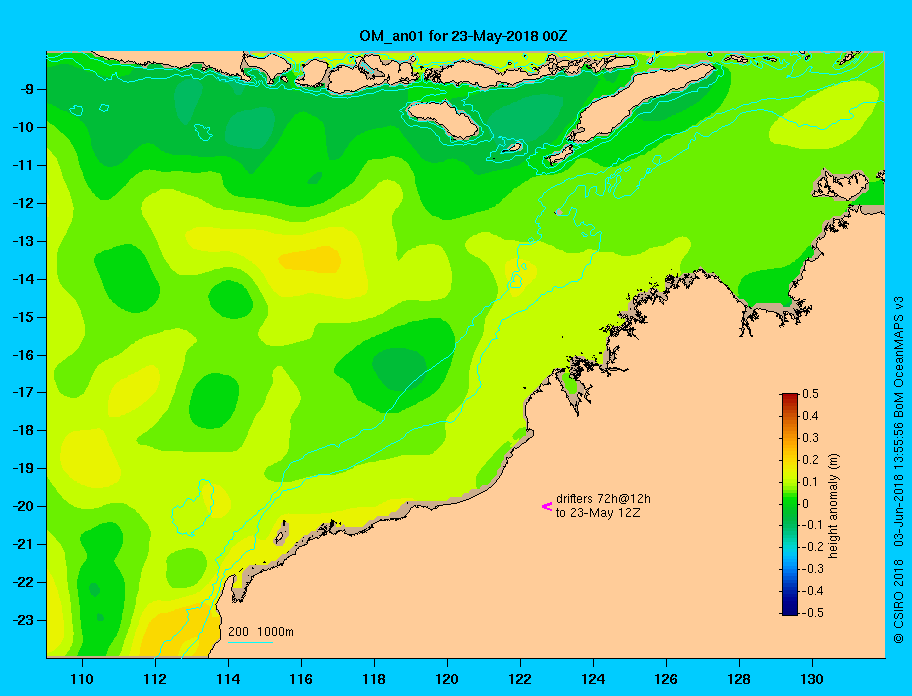Click longitude label '124' on bottom axis

pos(593,679)
